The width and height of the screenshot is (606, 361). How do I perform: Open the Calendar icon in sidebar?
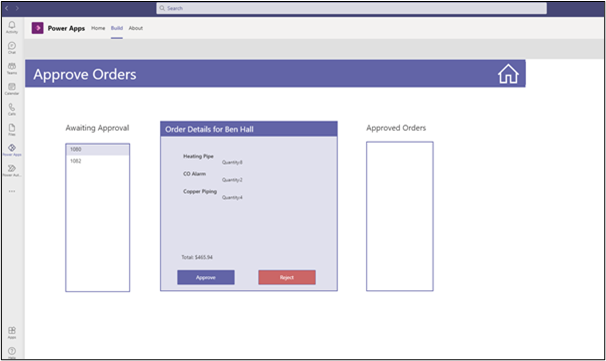(12, 87)
